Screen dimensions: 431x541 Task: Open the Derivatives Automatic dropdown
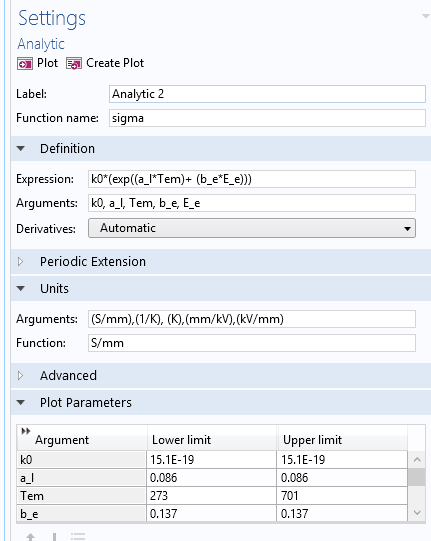click(x=252, y=228)
